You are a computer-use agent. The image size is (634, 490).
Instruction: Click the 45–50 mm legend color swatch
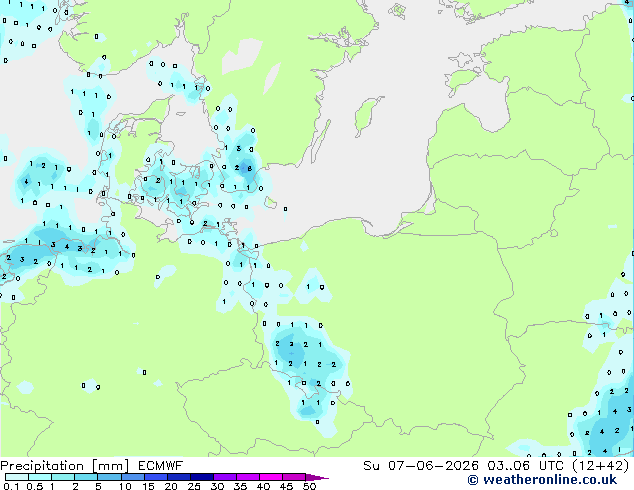click(294, 477)
